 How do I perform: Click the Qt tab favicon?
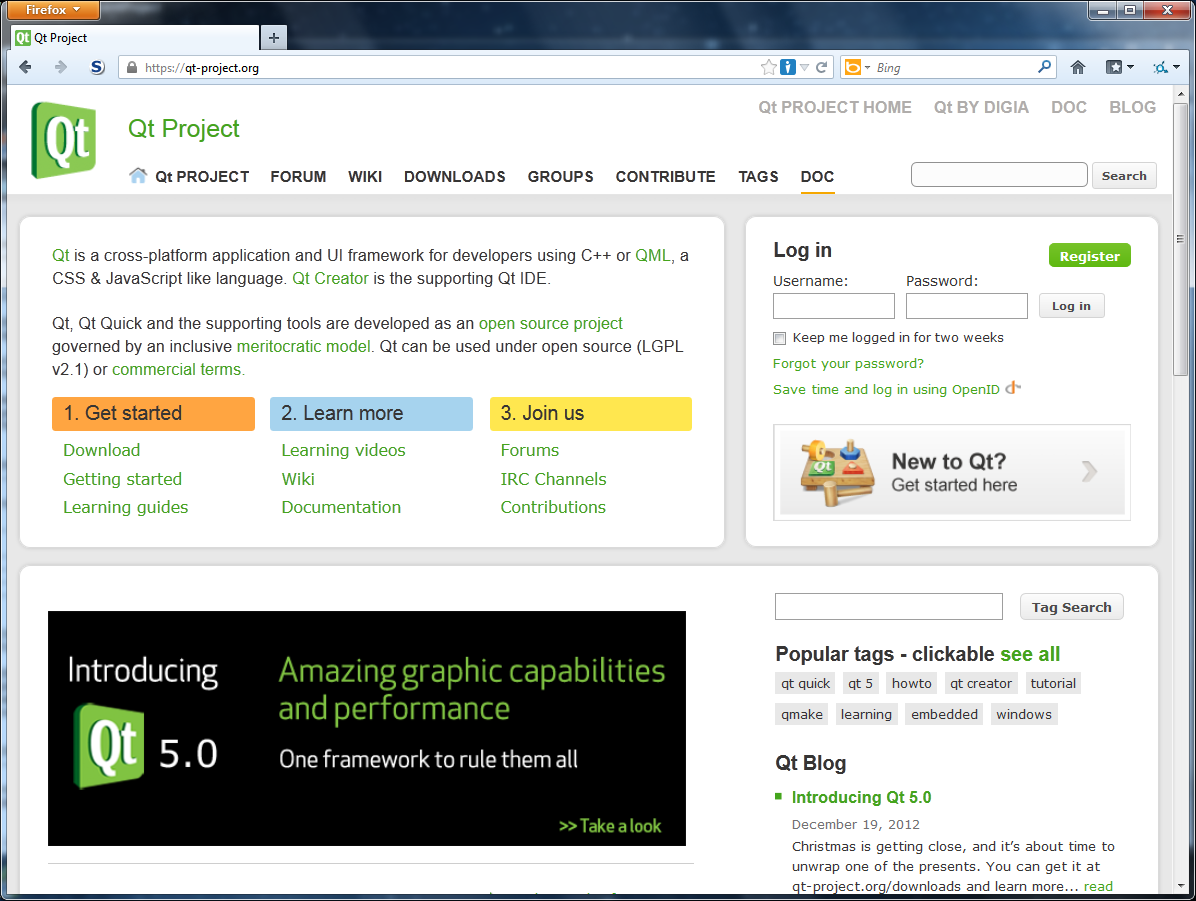point(23,37)
